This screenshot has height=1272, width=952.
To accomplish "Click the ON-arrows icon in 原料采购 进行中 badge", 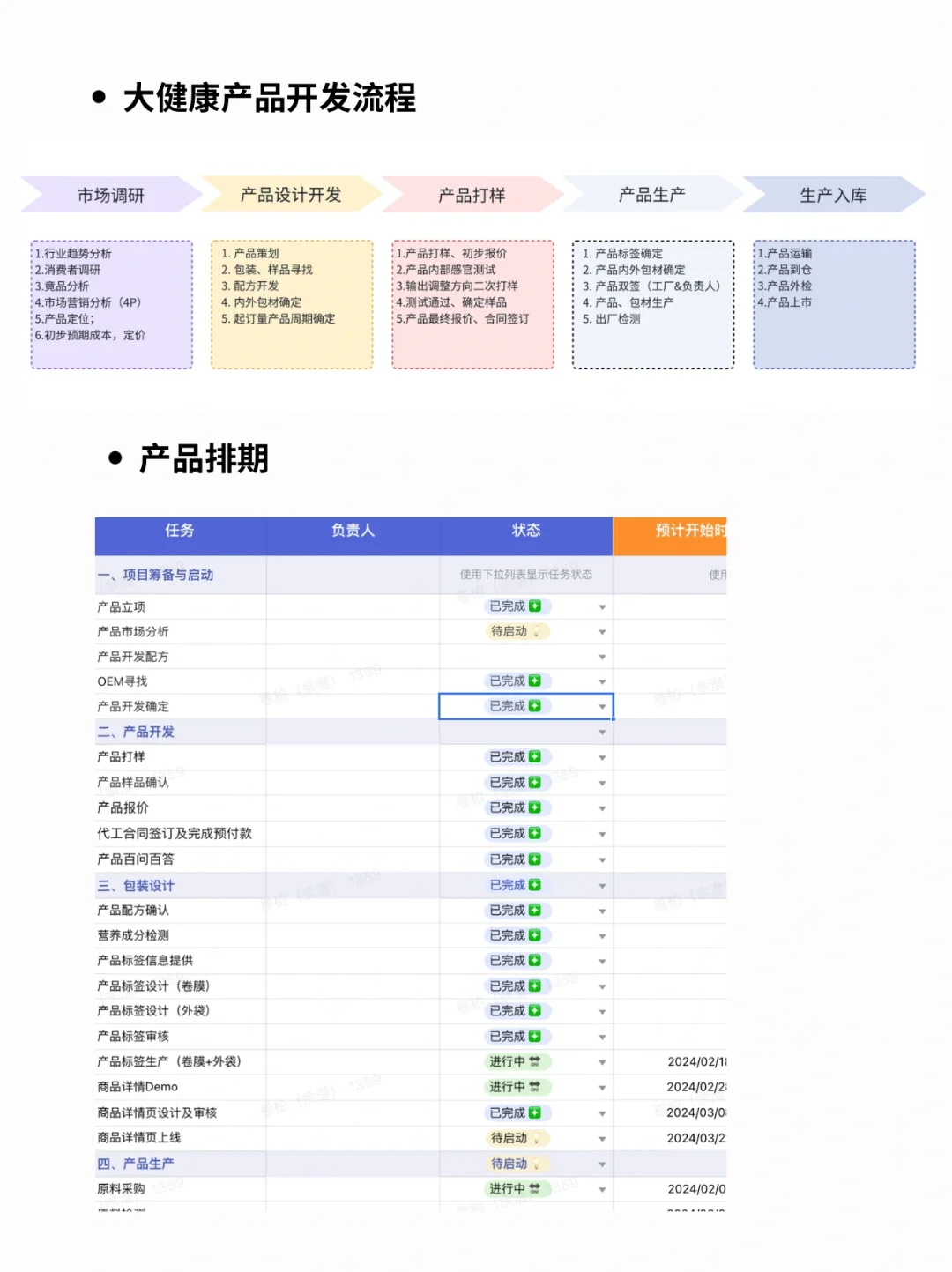I will (535, 1189).
